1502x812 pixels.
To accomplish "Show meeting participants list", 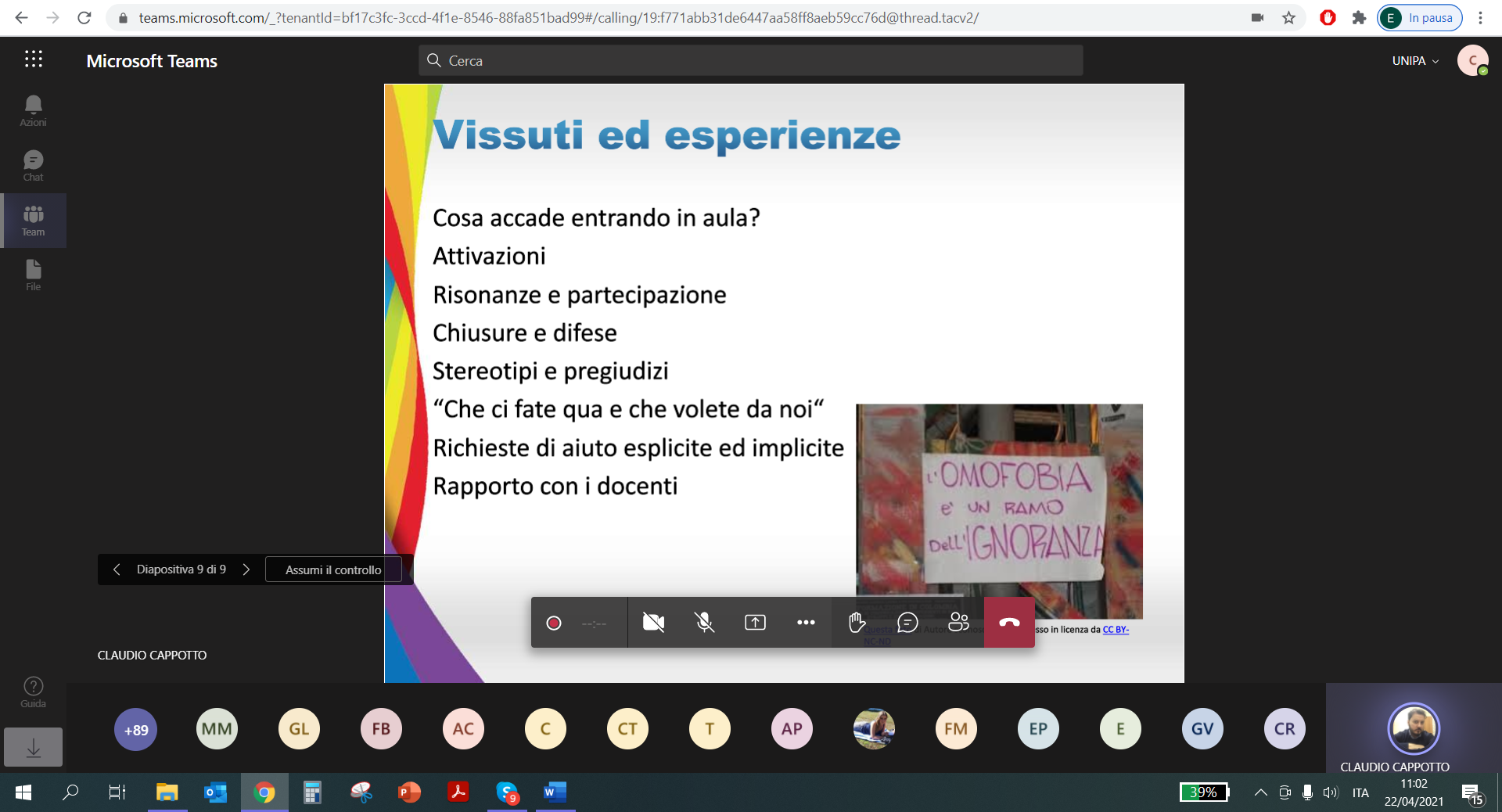I will coord(958,623).
